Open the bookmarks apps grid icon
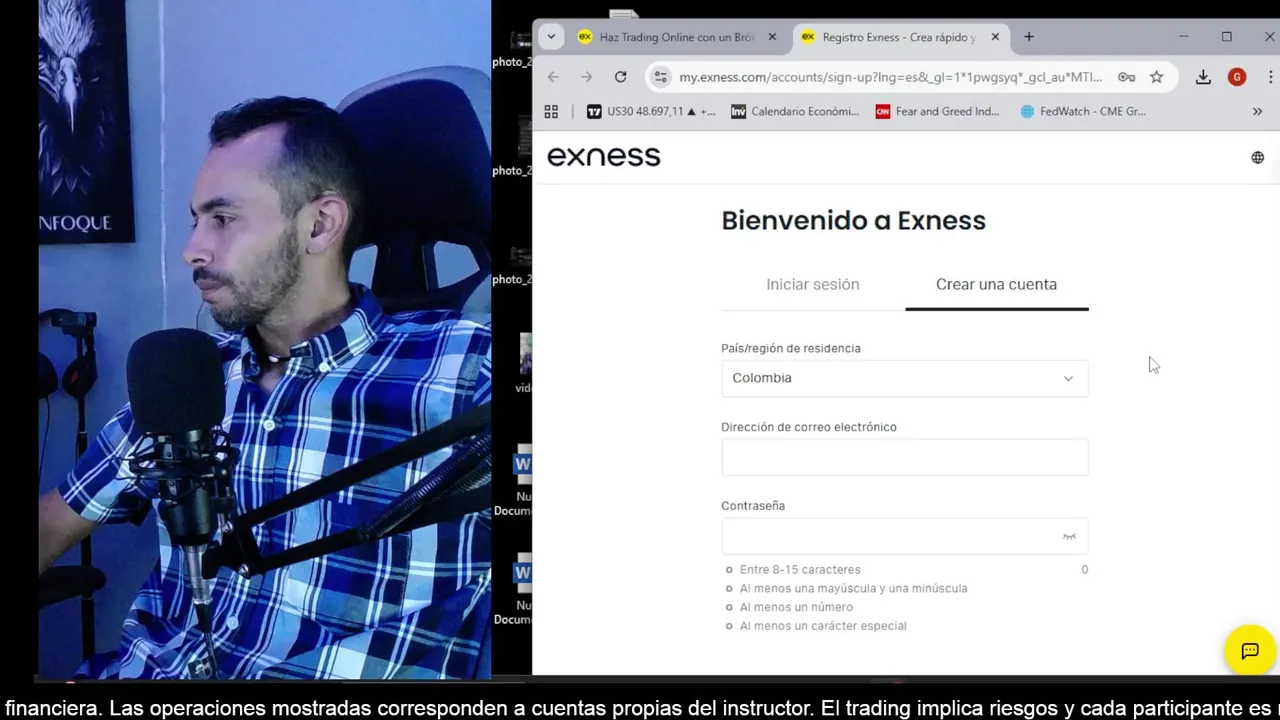 551,111
